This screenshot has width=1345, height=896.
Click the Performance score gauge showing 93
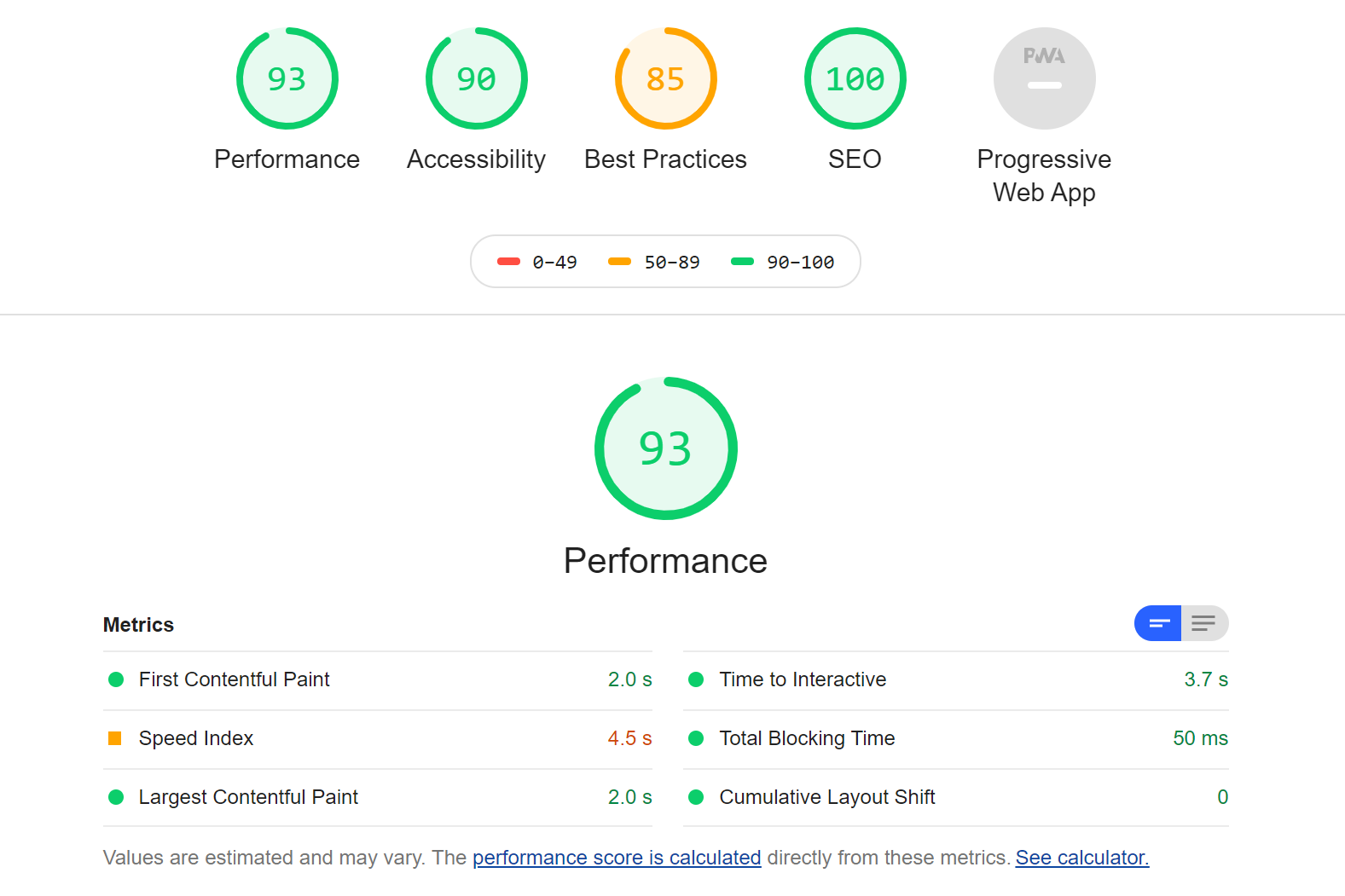coord(287,78)
